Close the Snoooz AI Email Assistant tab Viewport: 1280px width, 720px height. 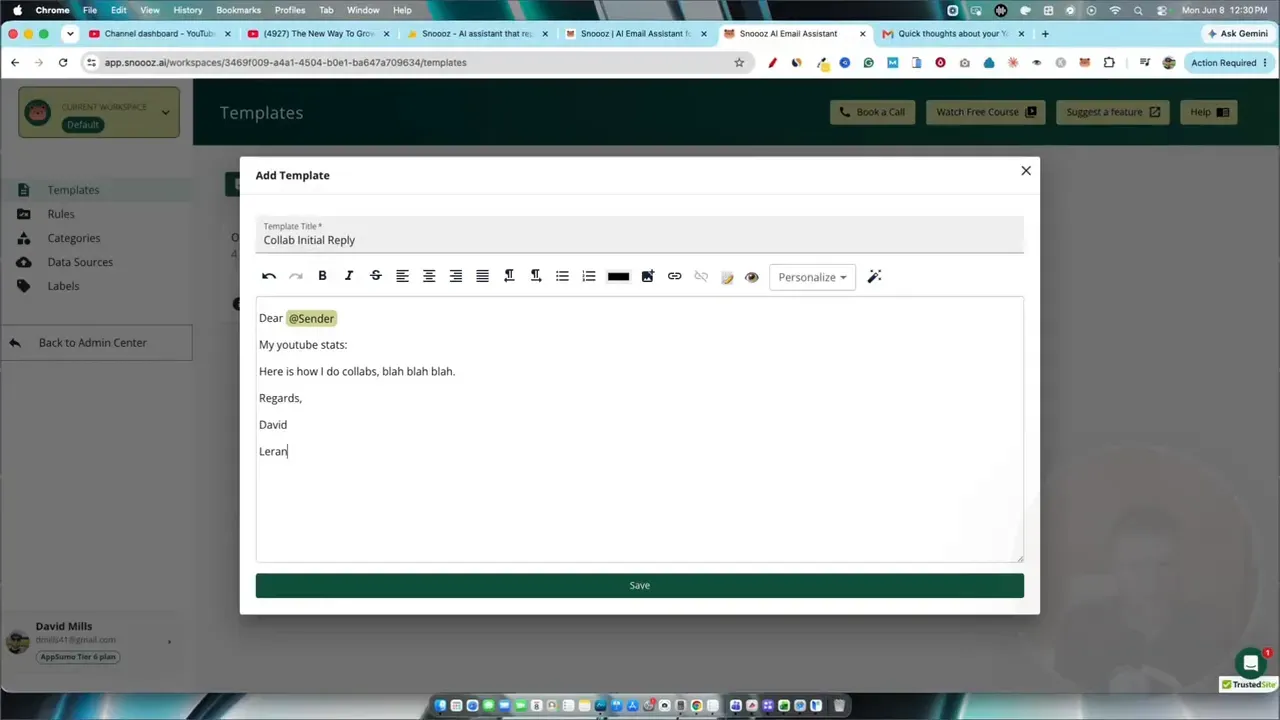point(863,33)
